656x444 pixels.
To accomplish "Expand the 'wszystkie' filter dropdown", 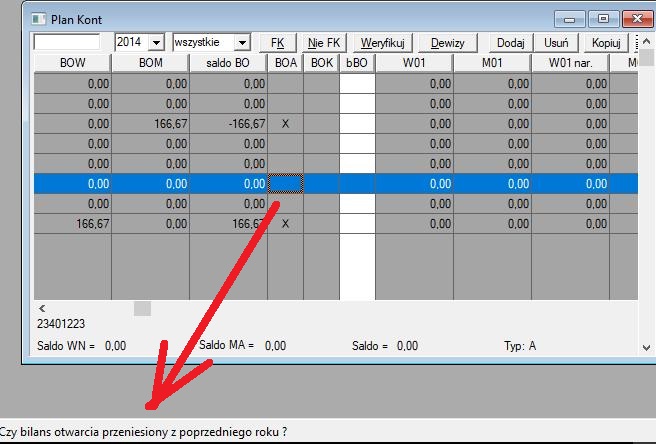I will 241,43.
